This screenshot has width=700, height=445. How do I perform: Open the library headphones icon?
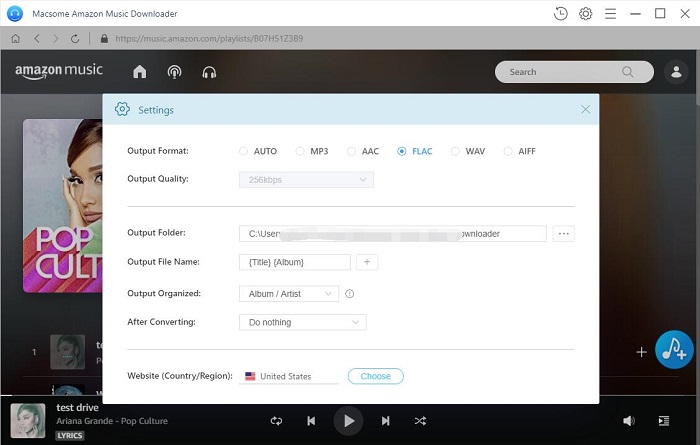tap(209, 72)
